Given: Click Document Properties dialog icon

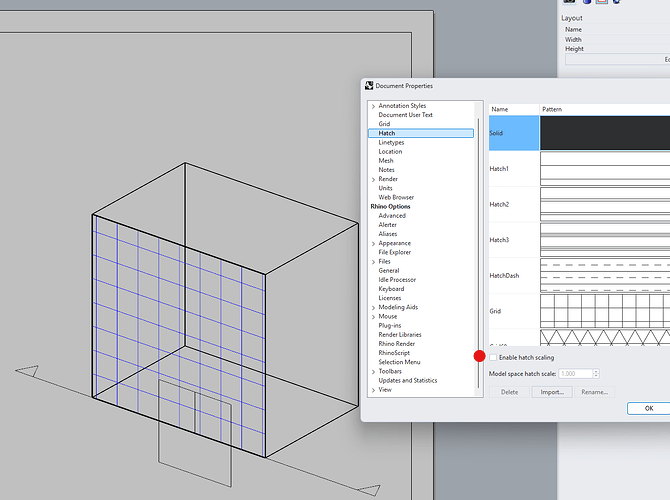Looking at the screenshot, I should [x=369, y=86].
